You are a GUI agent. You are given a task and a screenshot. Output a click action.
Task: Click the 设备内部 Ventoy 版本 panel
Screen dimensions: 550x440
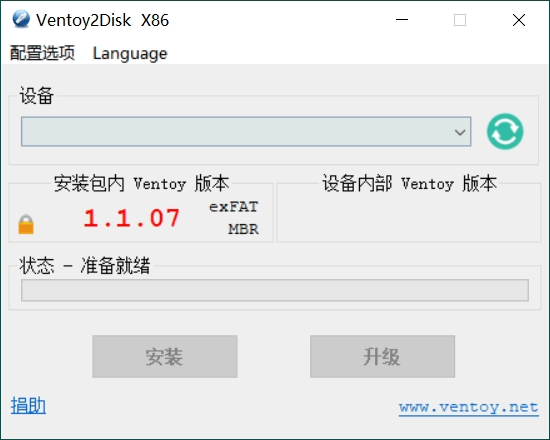409,212
